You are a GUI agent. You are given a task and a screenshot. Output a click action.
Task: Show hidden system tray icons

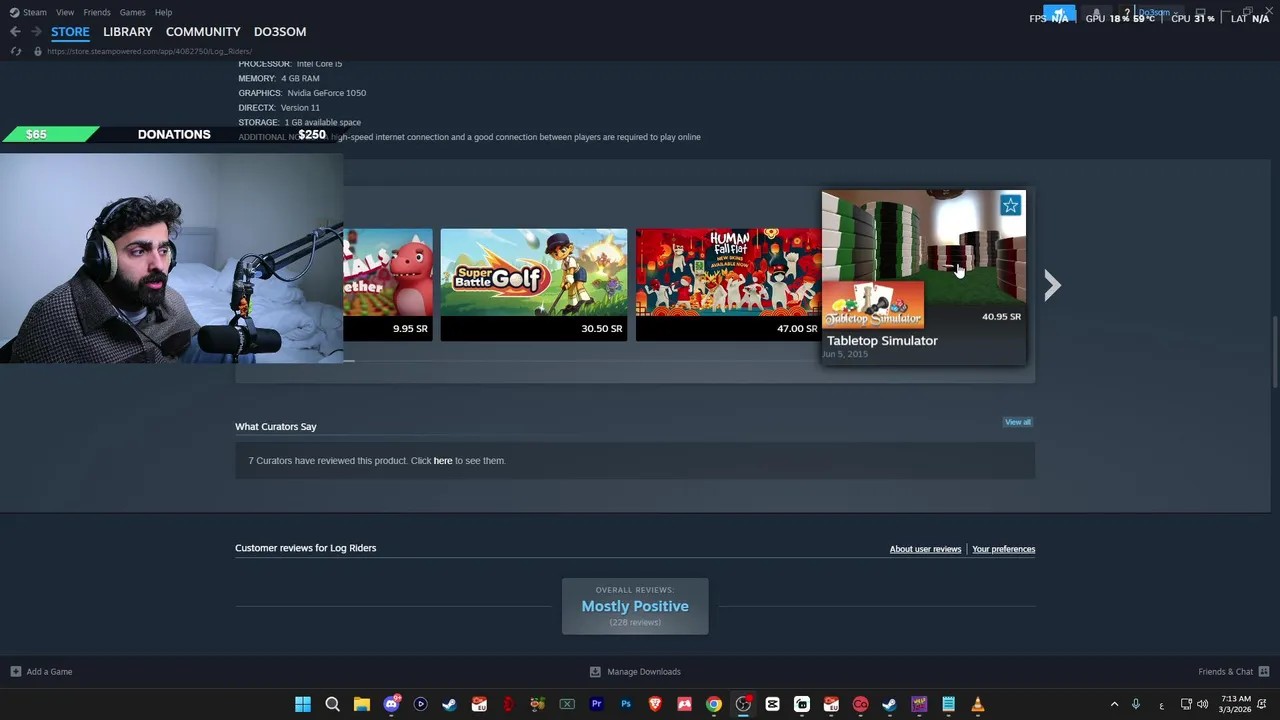coord(1114,705)
